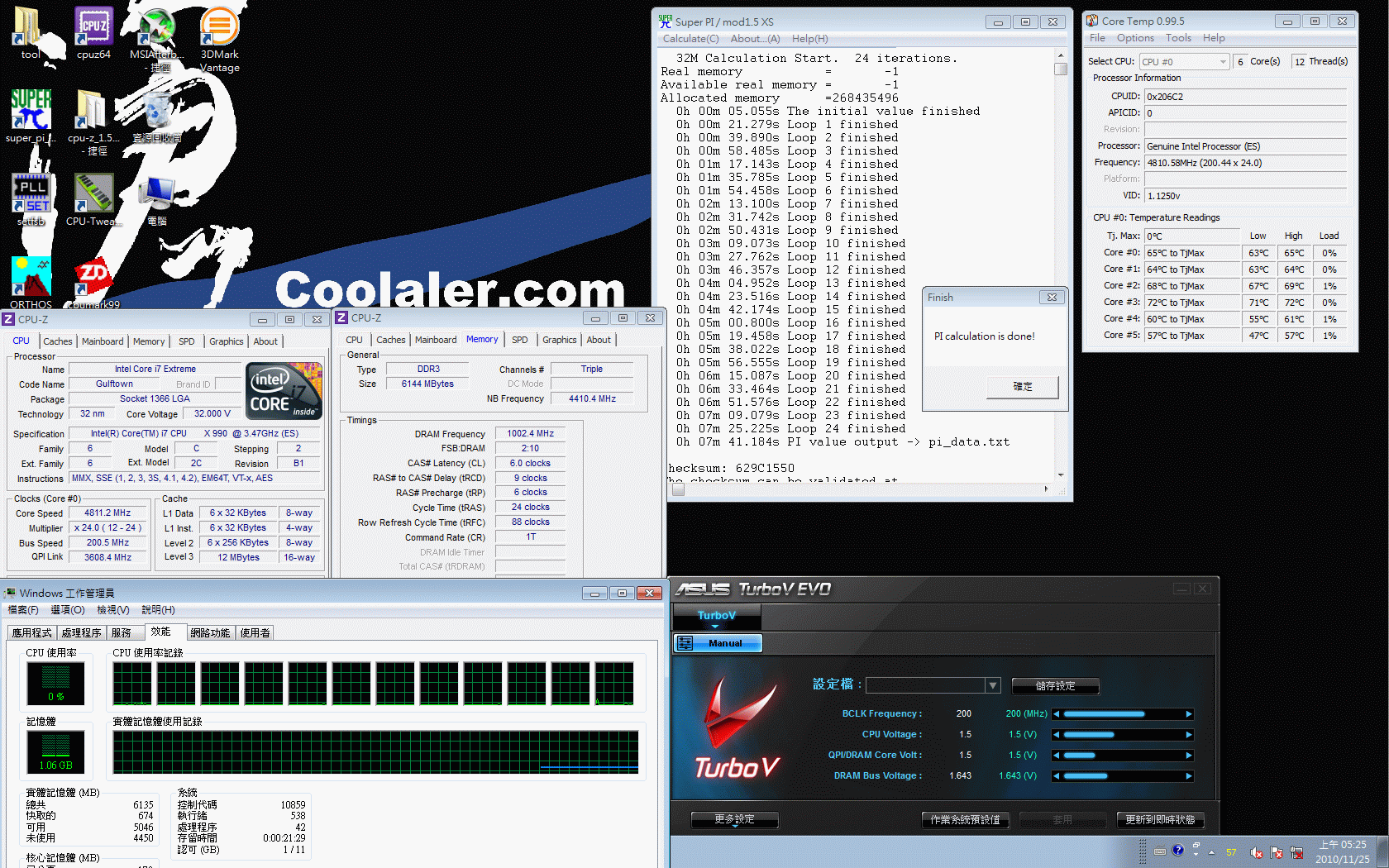Click the Super PI title bar icon
The height and width of the screenshot is (868, 1389).
coord(665,21)
